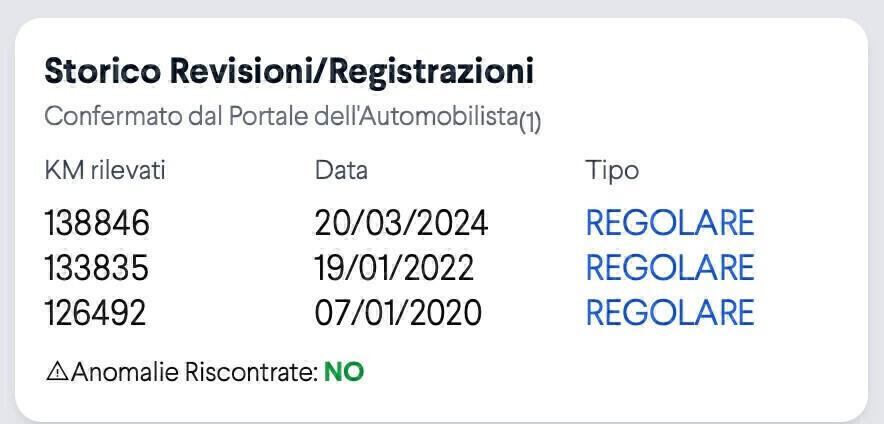The image size is (884, 424).
Task: Click the date 07/01/2020
Action: tap(398, 313)
